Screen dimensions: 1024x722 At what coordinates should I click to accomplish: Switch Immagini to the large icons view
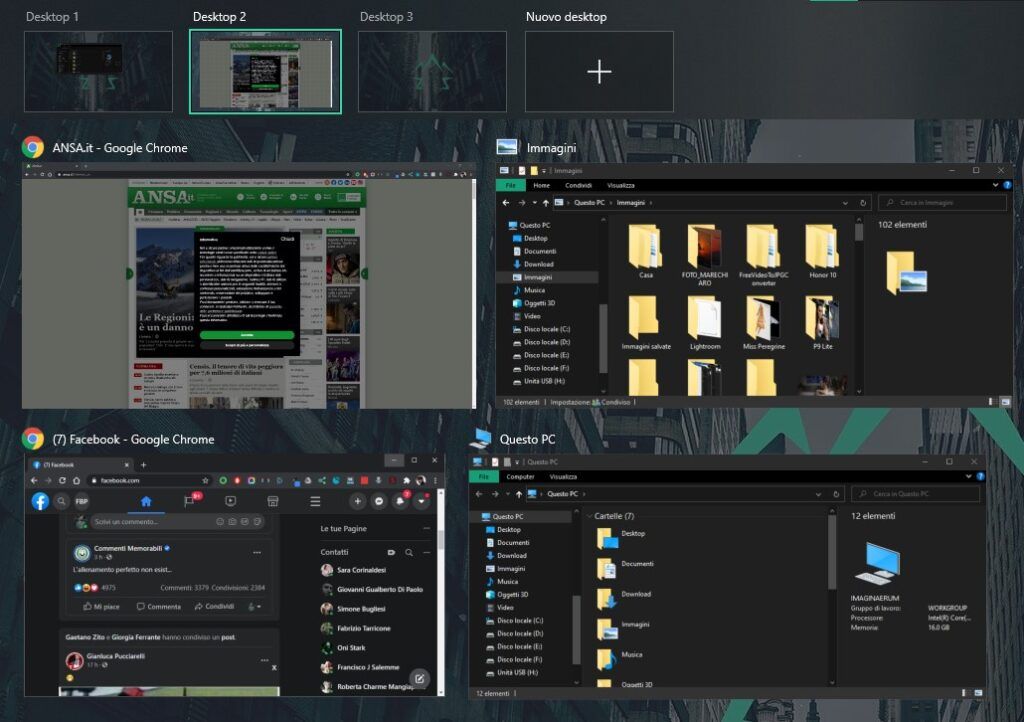[x=1005, y=402]
